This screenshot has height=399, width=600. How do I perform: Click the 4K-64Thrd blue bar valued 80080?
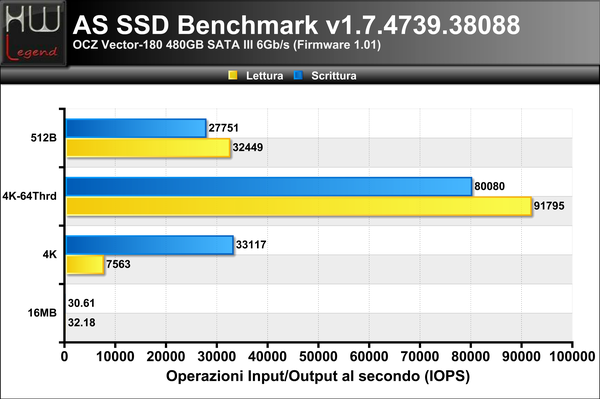pyautogui.click(x=269, y=187)
